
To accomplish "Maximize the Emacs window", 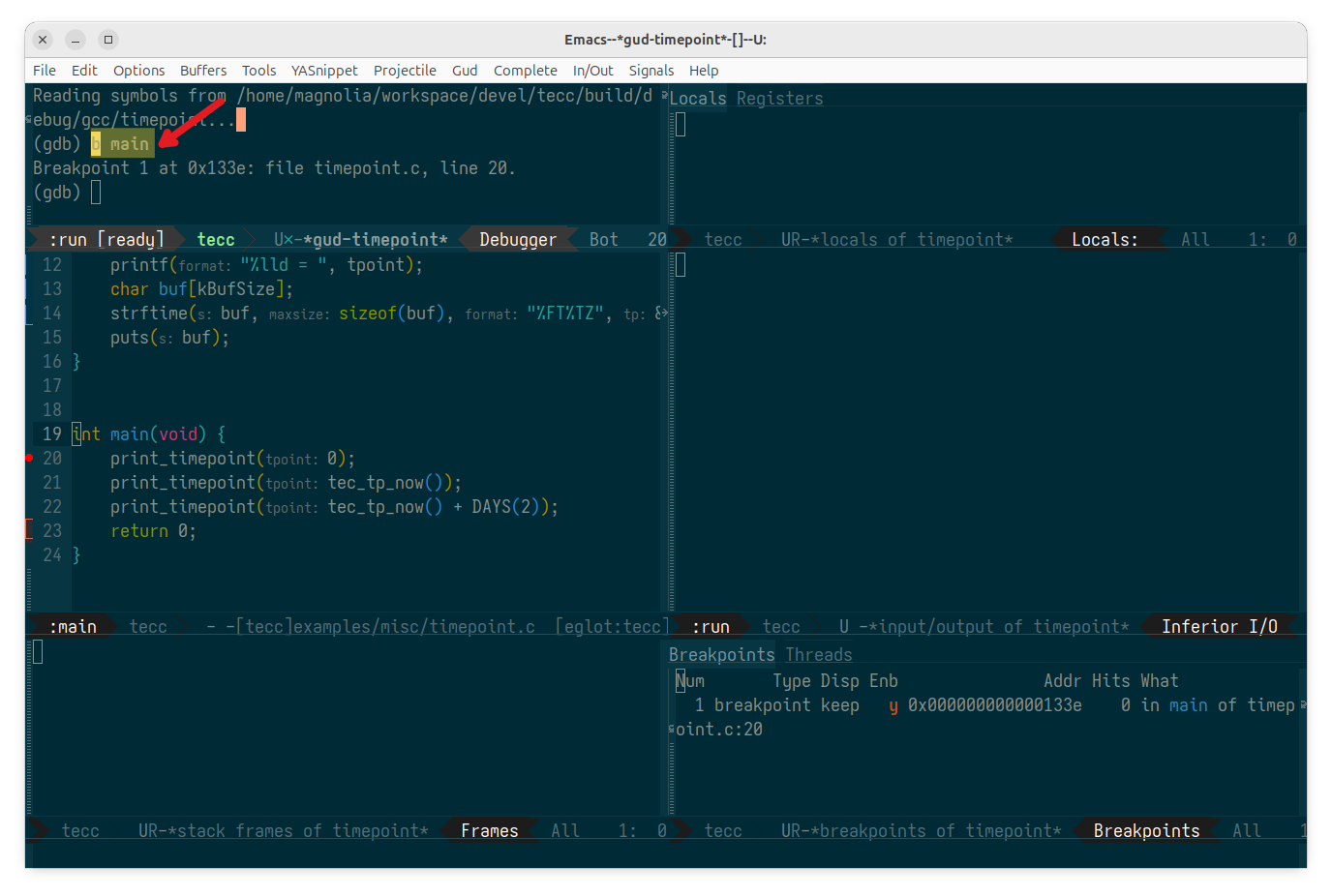I will pyautogui.click(x=108, y=40).
